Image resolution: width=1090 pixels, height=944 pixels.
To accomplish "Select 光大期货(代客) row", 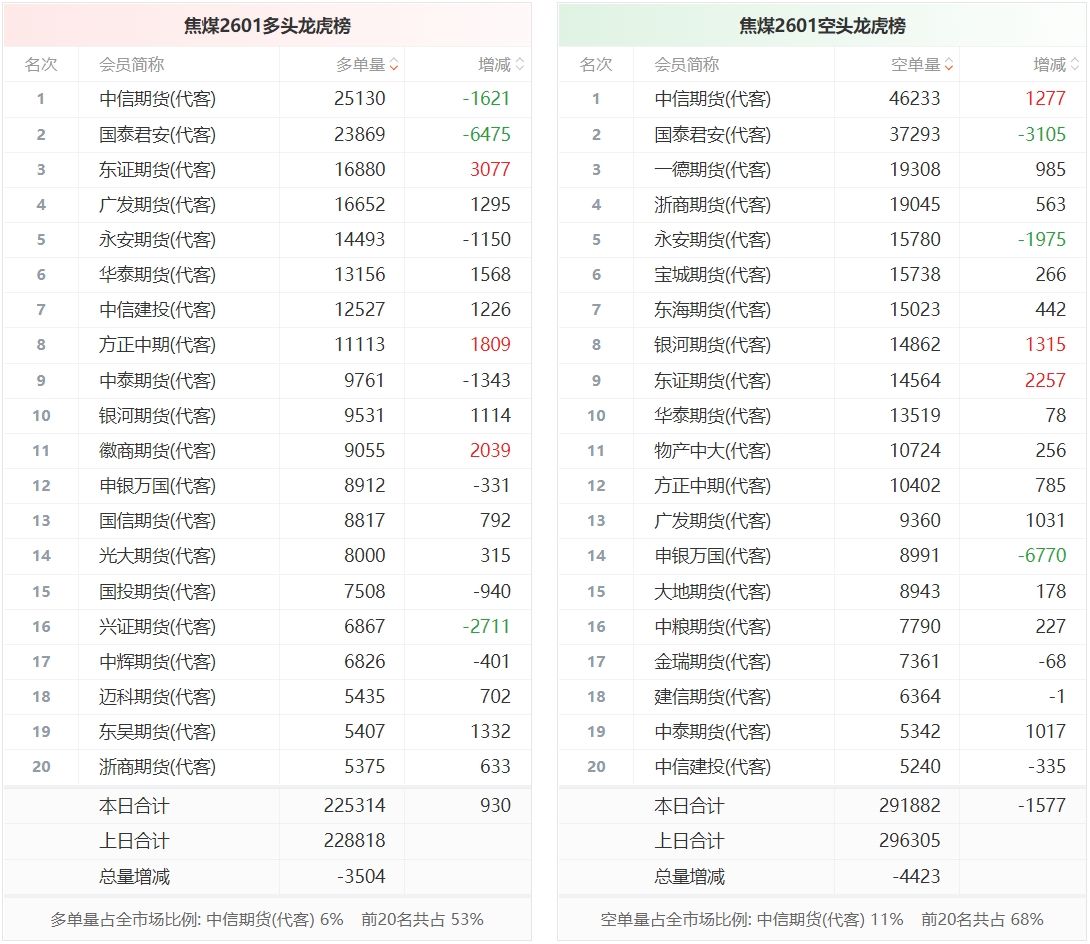I will pyautogui.click(x=267, y=555).
